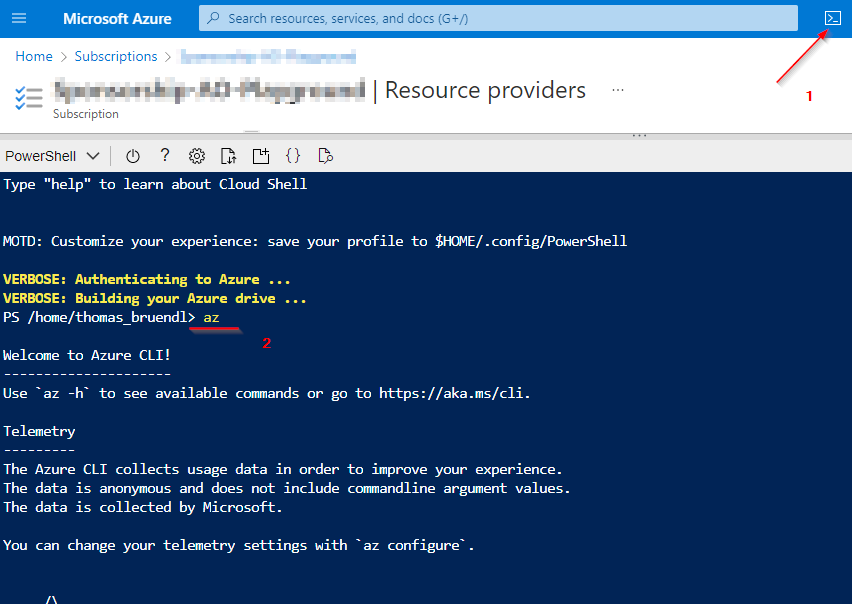
Task: Click the 'az' command in the prompt
Action: click(211, 318)
